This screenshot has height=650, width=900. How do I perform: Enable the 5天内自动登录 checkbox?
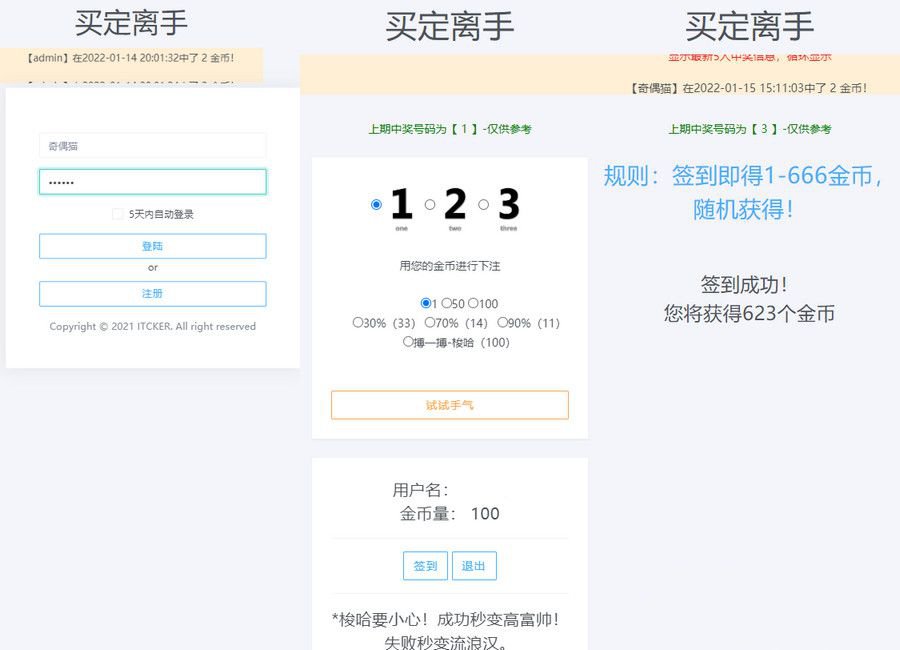pyautogui.click(x=117, y=214)
